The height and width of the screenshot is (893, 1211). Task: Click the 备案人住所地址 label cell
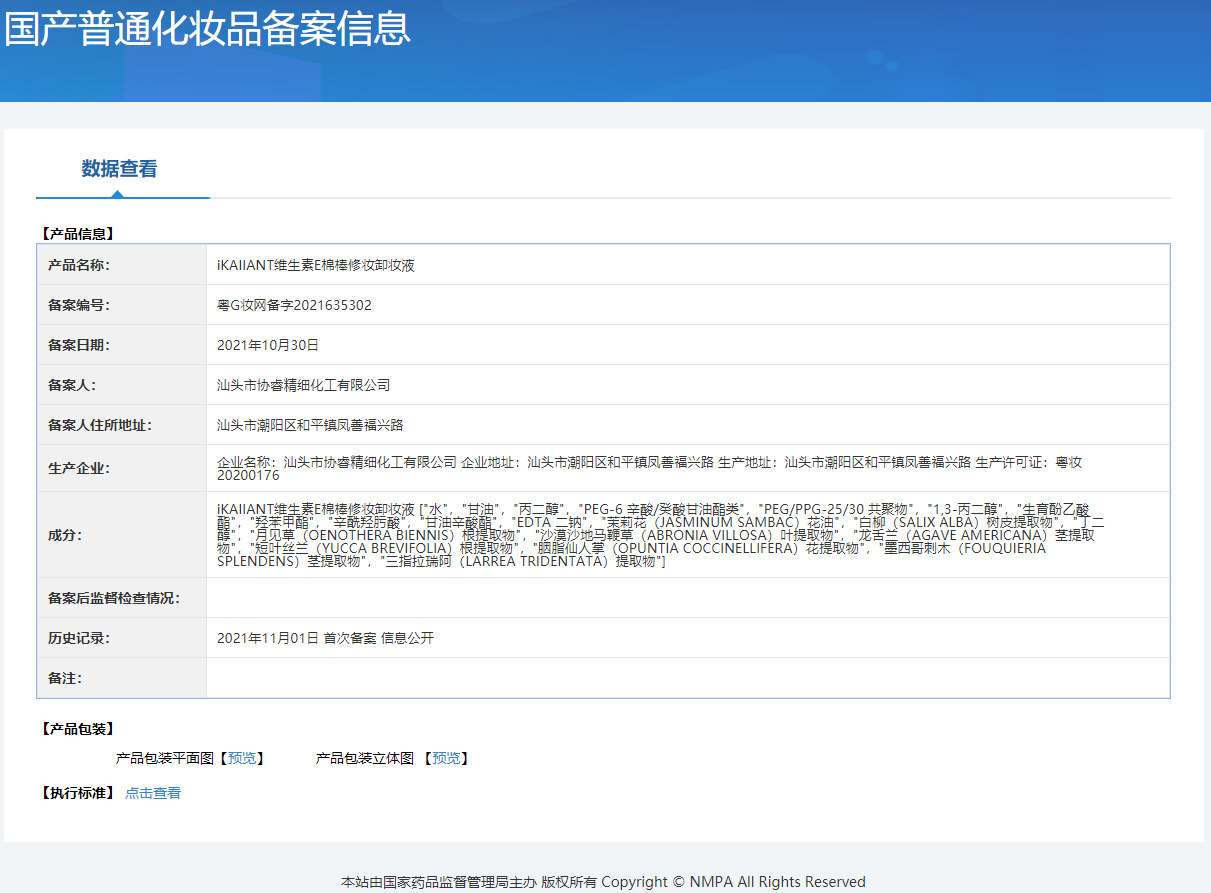click(x=122, y=425)
